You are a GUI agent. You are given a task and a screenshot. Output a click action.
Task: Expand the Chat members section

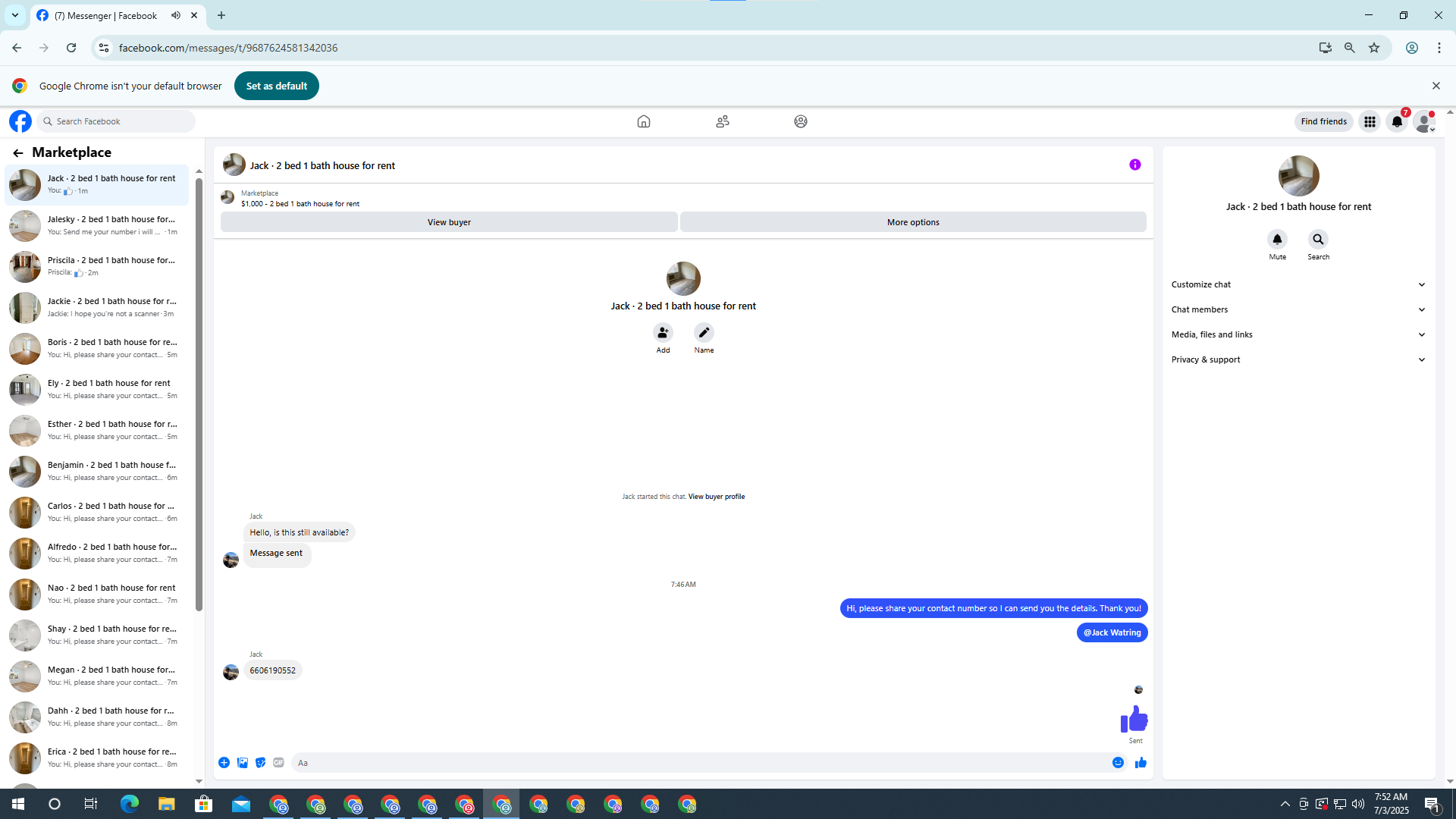[x=1298, y=309]
